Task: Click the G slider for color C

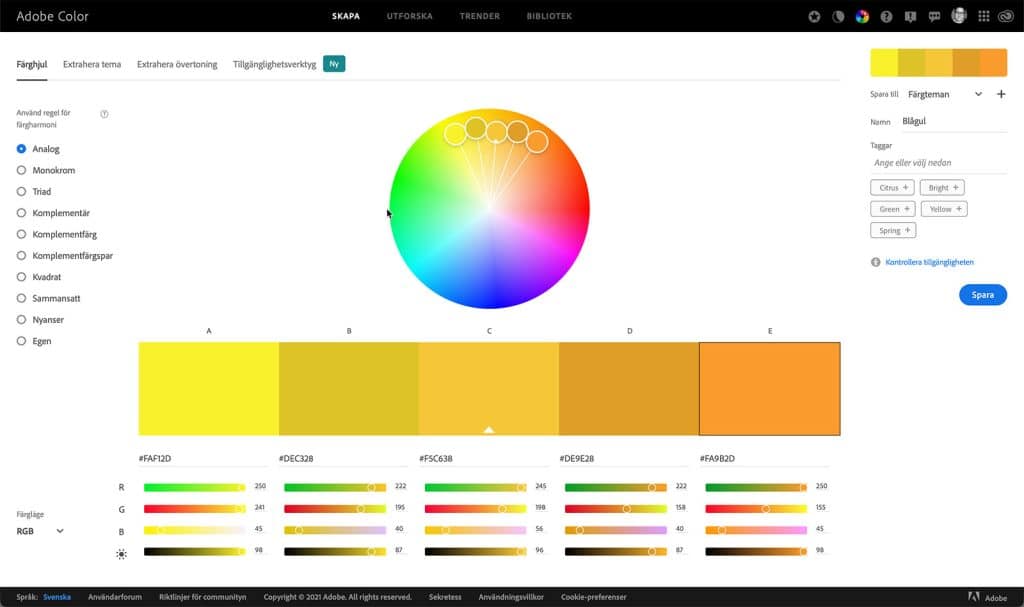Action: click(475, 508)
